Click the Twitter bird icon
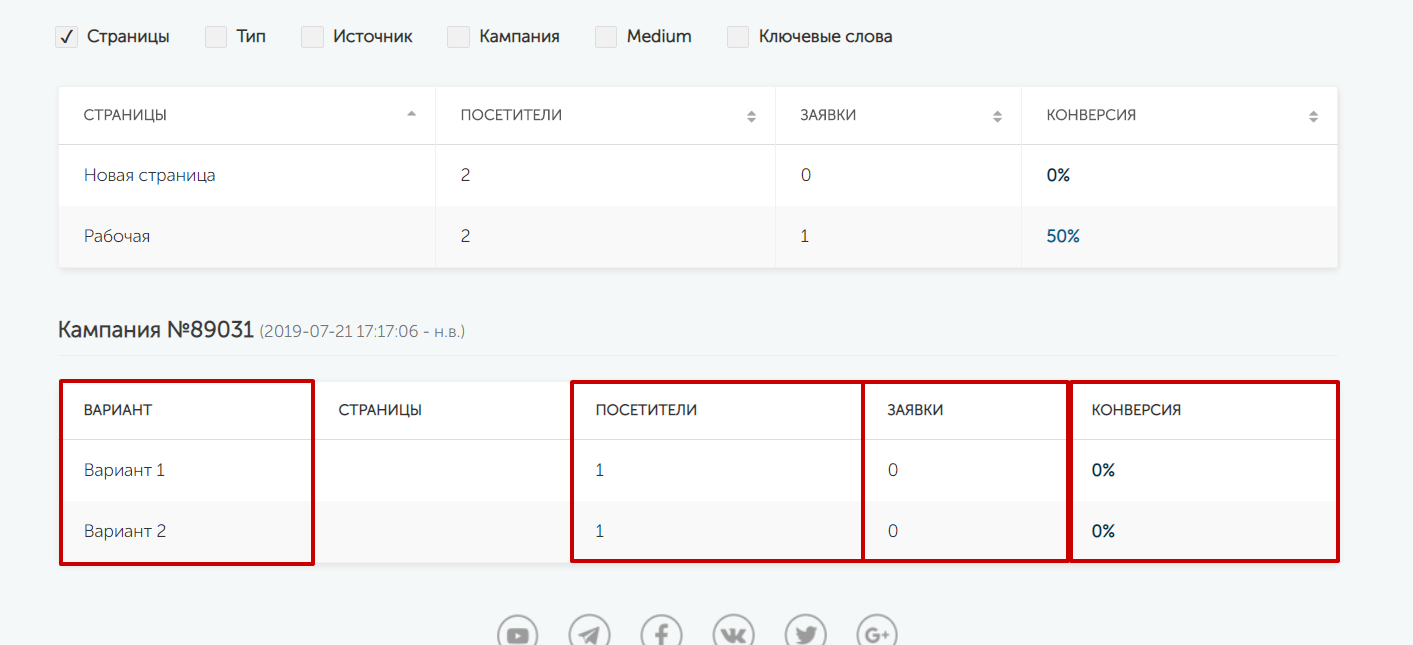The width and height of the screenshot is (1413, 645). (805, 634)
